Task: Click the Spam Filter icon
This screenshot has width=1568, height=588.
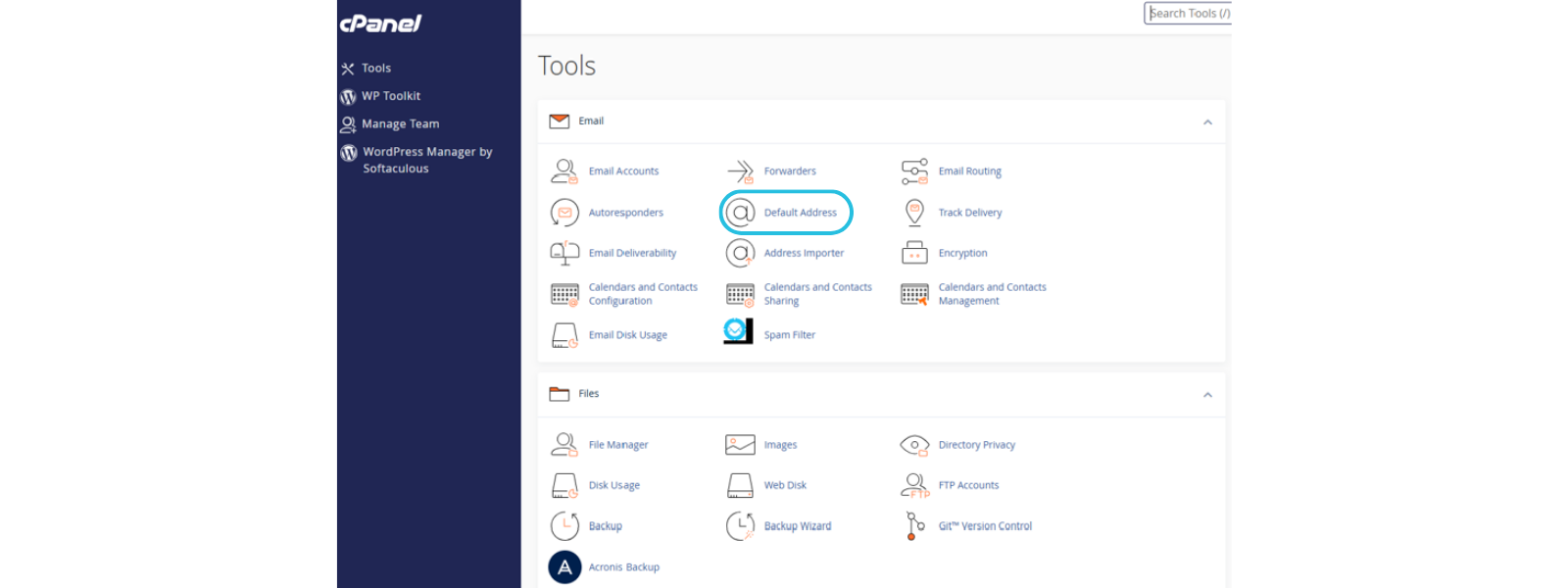Action: click(x=738, y=331)
